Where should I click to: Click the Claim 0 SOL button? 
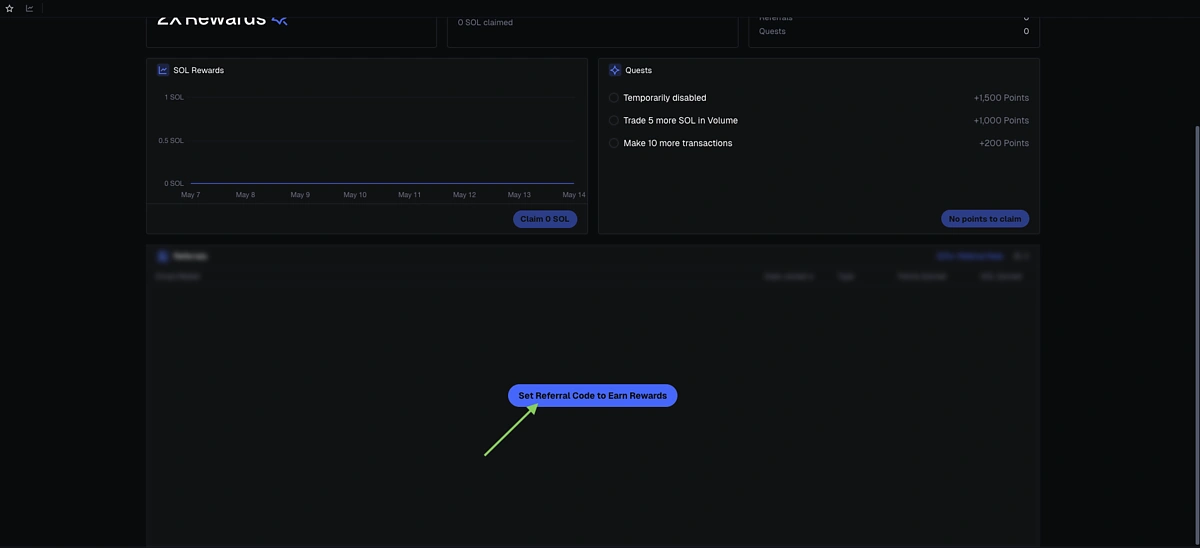click(x=545, y=219)
